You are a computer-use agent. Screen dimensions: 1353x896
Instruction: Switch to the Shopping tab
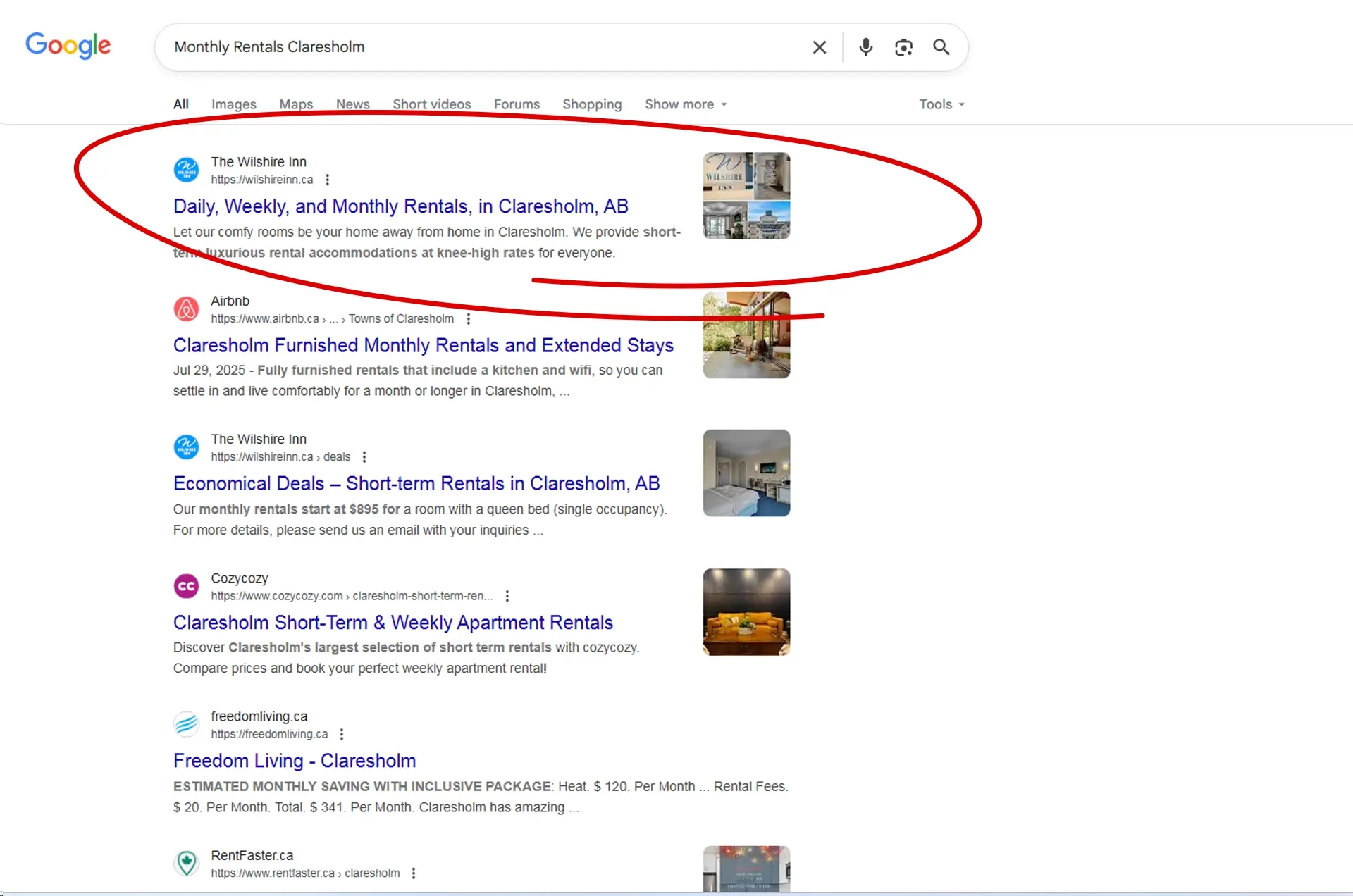click(x=592, y=104)
